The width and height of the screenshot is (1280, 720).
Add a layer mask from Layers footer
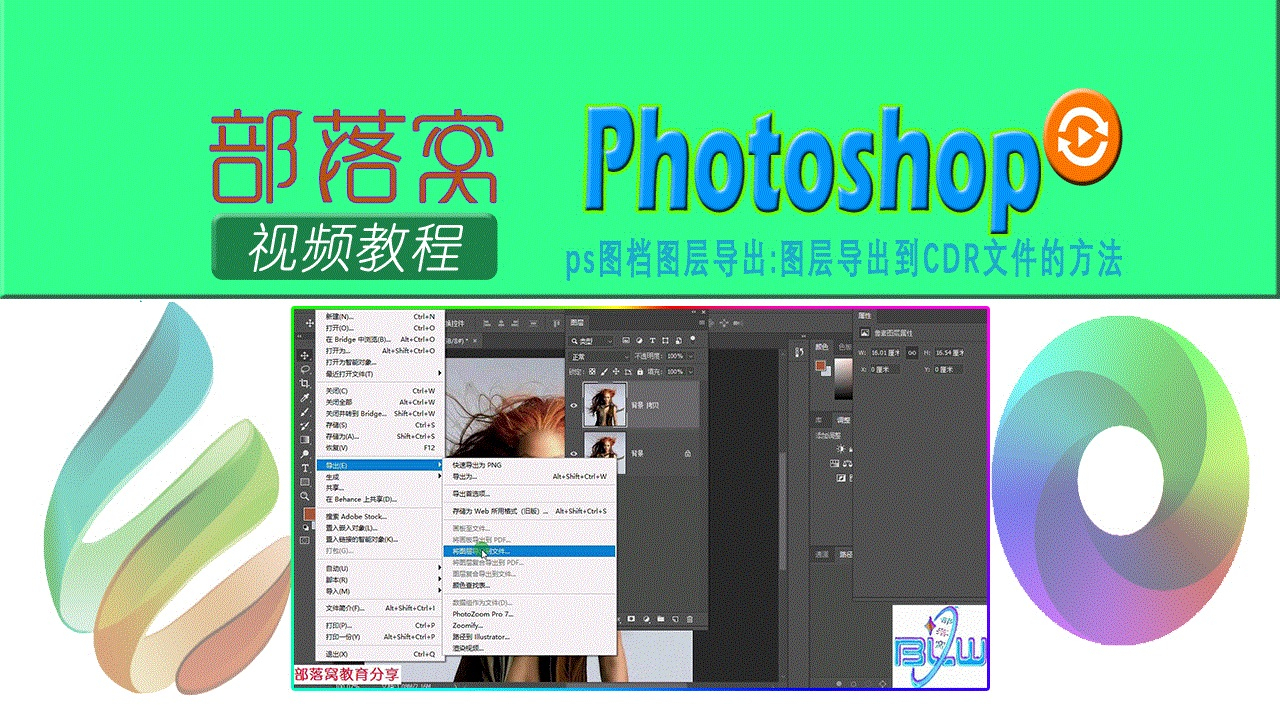(x=631, y=619)
